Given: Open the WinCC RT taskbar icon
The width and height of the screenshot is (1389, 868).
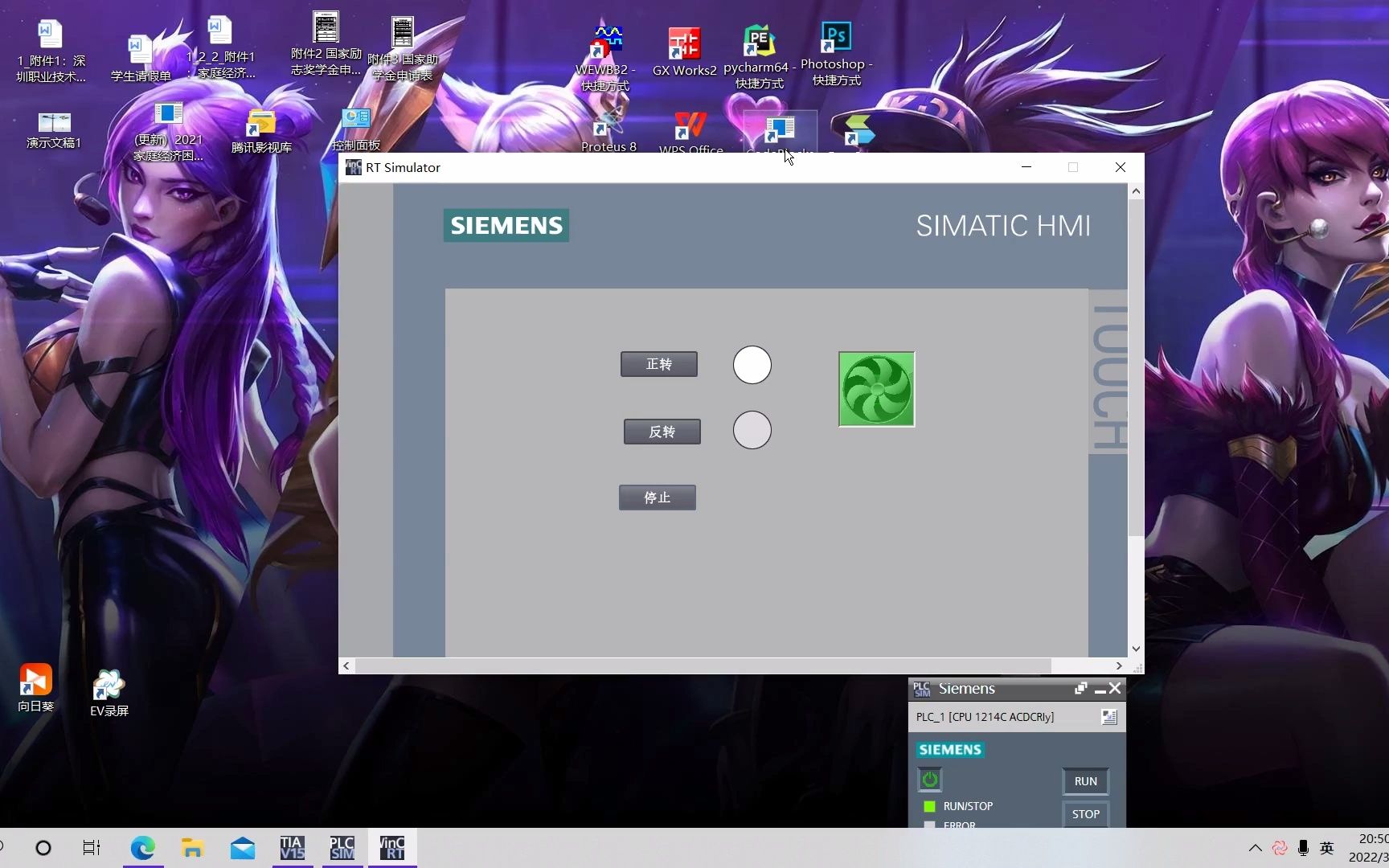Looking at the screenshot, I should (392, 848).
